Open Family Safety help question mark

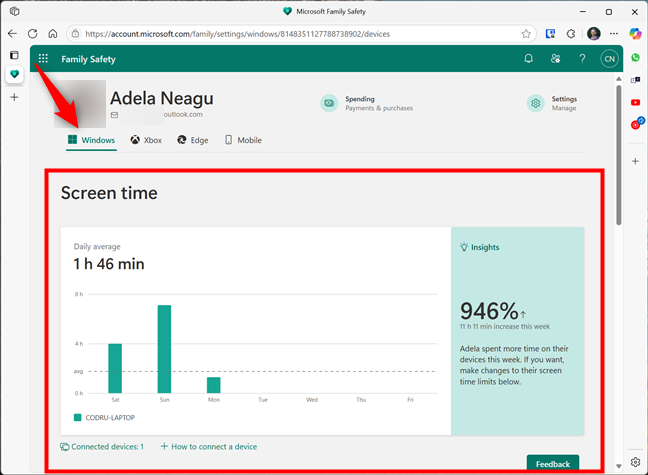582,59
